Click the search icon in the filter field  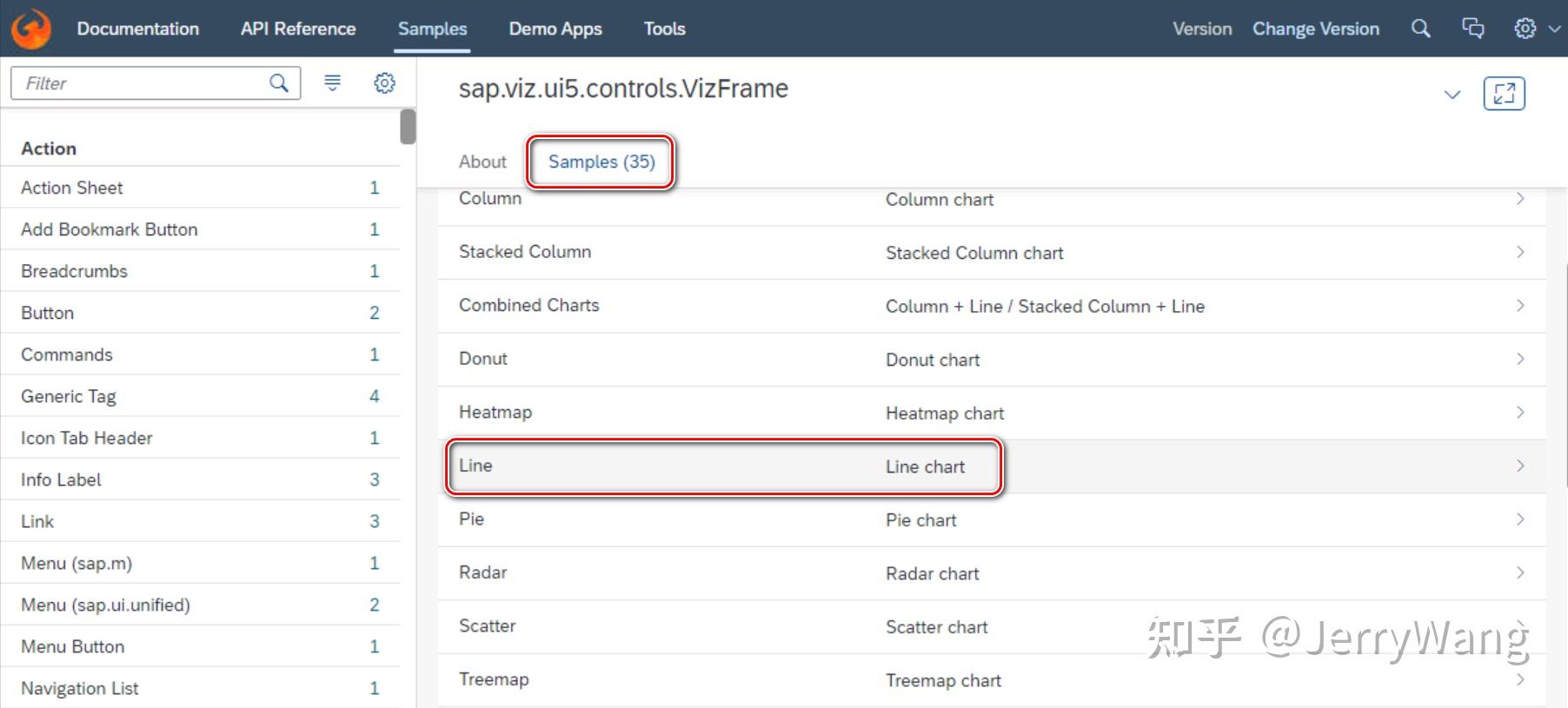click(x=278, y=83)
